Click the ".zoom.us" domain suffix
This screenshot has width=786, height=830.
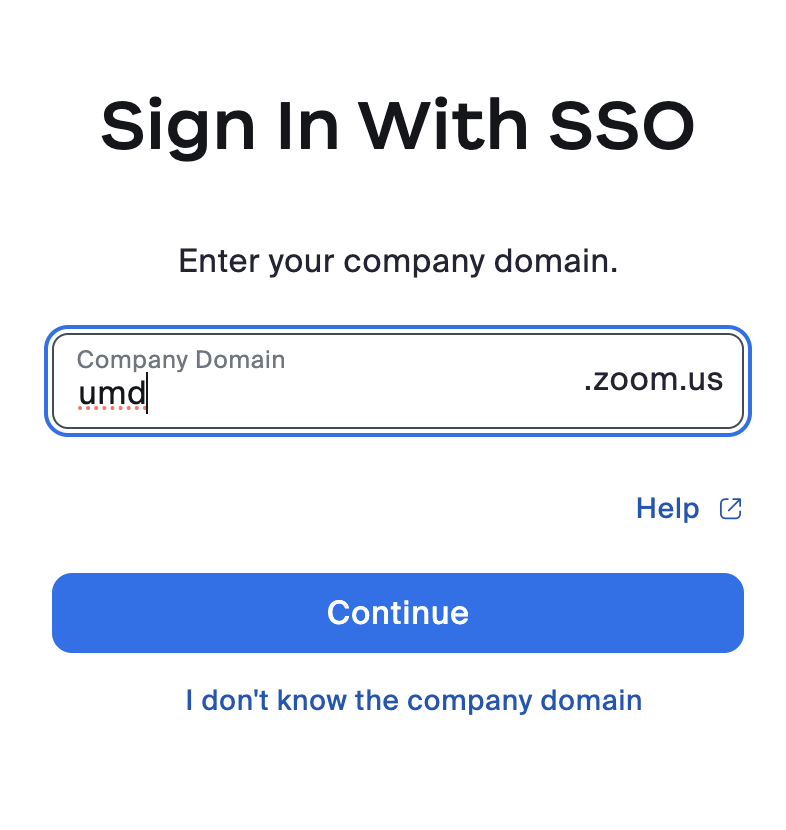pos(653,380)
